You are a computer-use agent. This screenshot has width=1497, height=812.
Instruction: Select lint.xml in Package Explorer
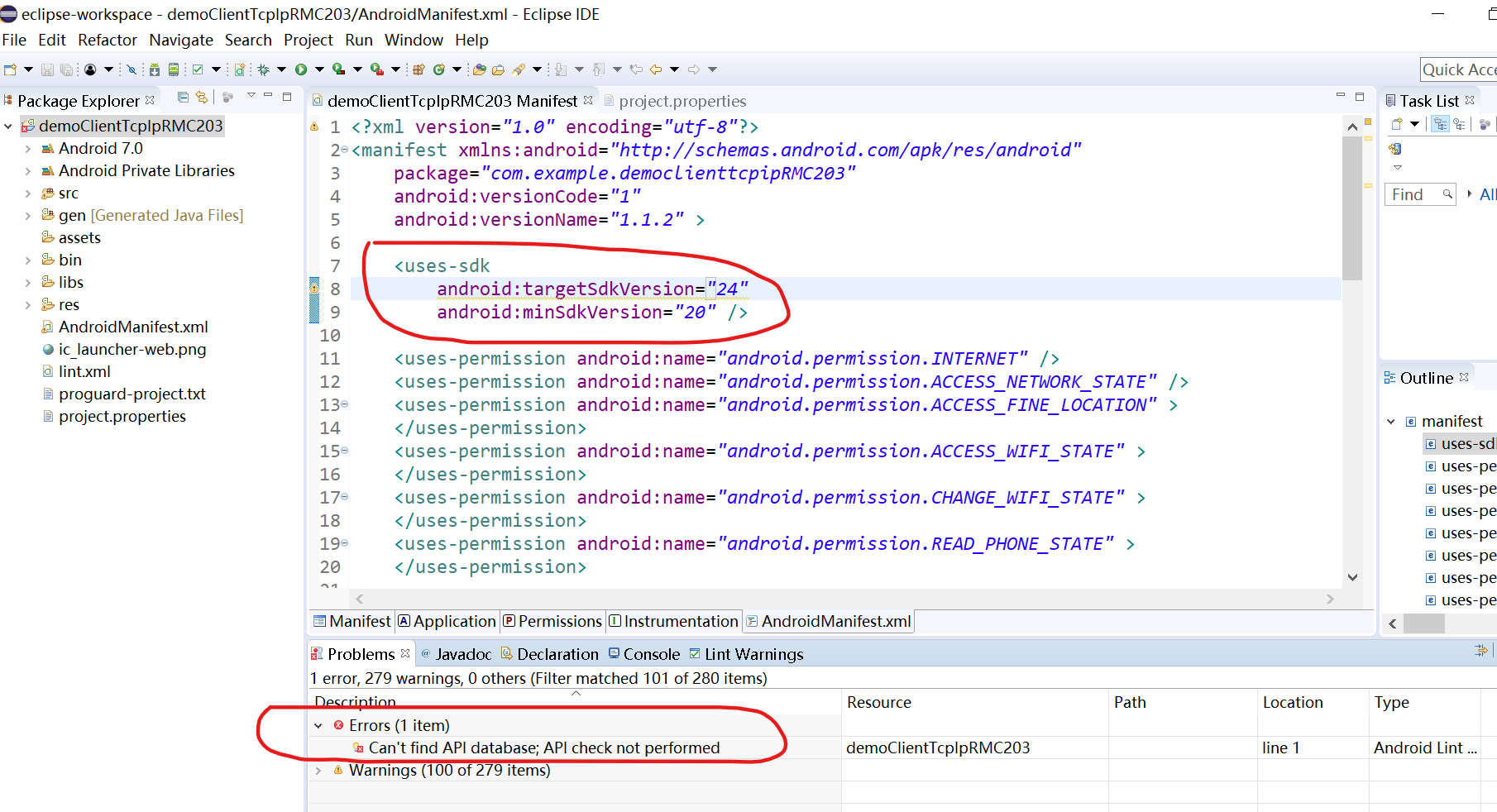click(84, 371)
